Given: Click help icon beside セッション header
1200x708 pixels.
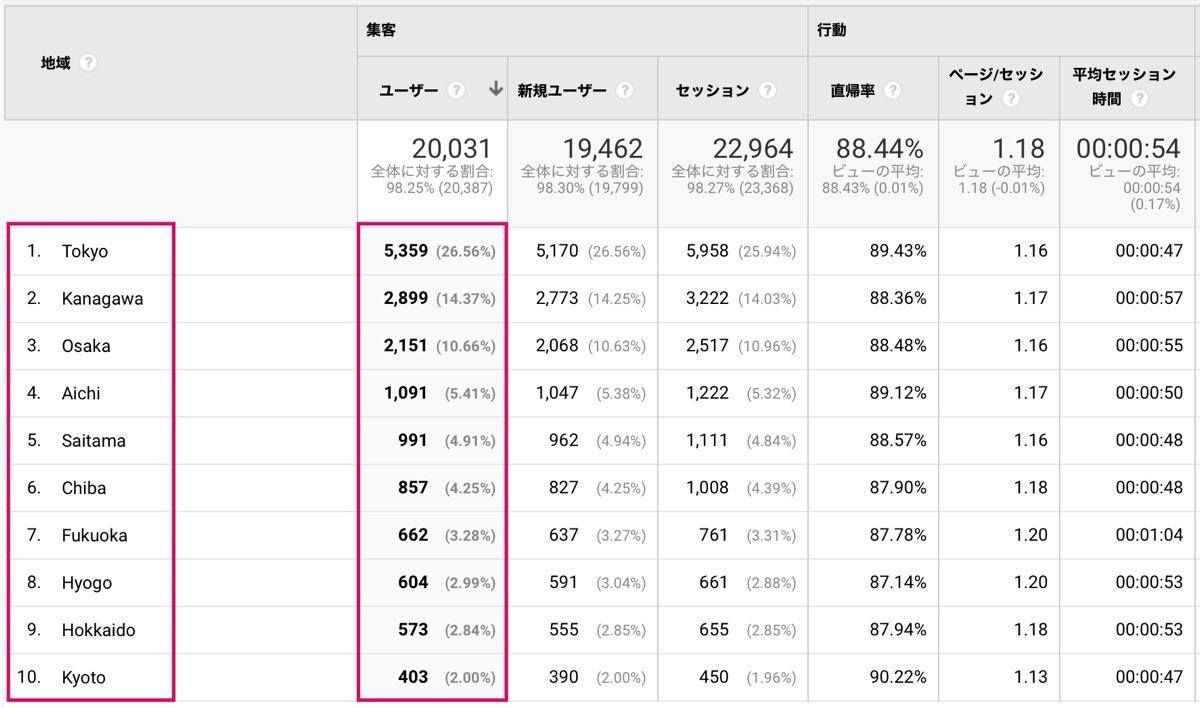Looking at the screenshot, I should click(767, 90).
